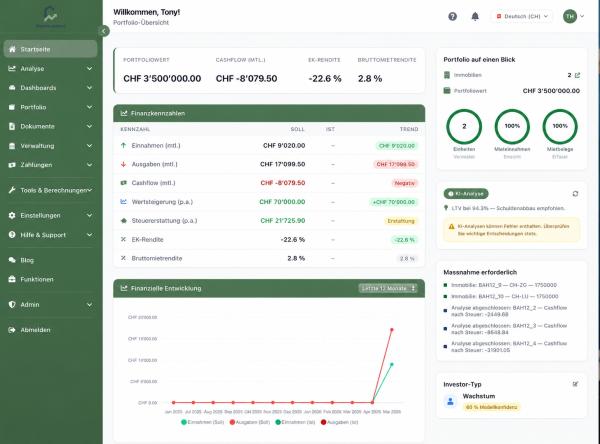Expand the Portfolio menu chevron
This screenshot has width=600, height=444.
tap(89, 107)
